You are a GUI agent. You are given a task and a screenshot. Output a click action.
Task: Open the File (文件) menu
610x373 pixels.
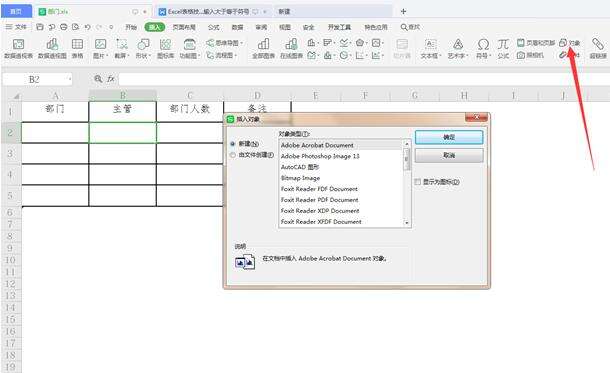tap(16, 27)
